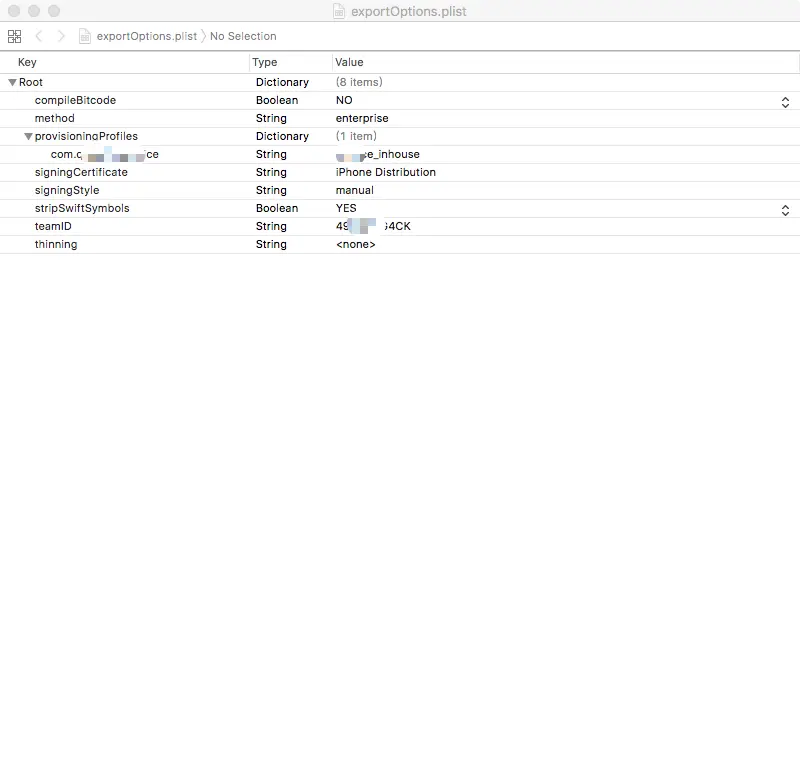Screen dimensions: 800x772
Task: Select the thinning key
Action: tap(56, 244)
